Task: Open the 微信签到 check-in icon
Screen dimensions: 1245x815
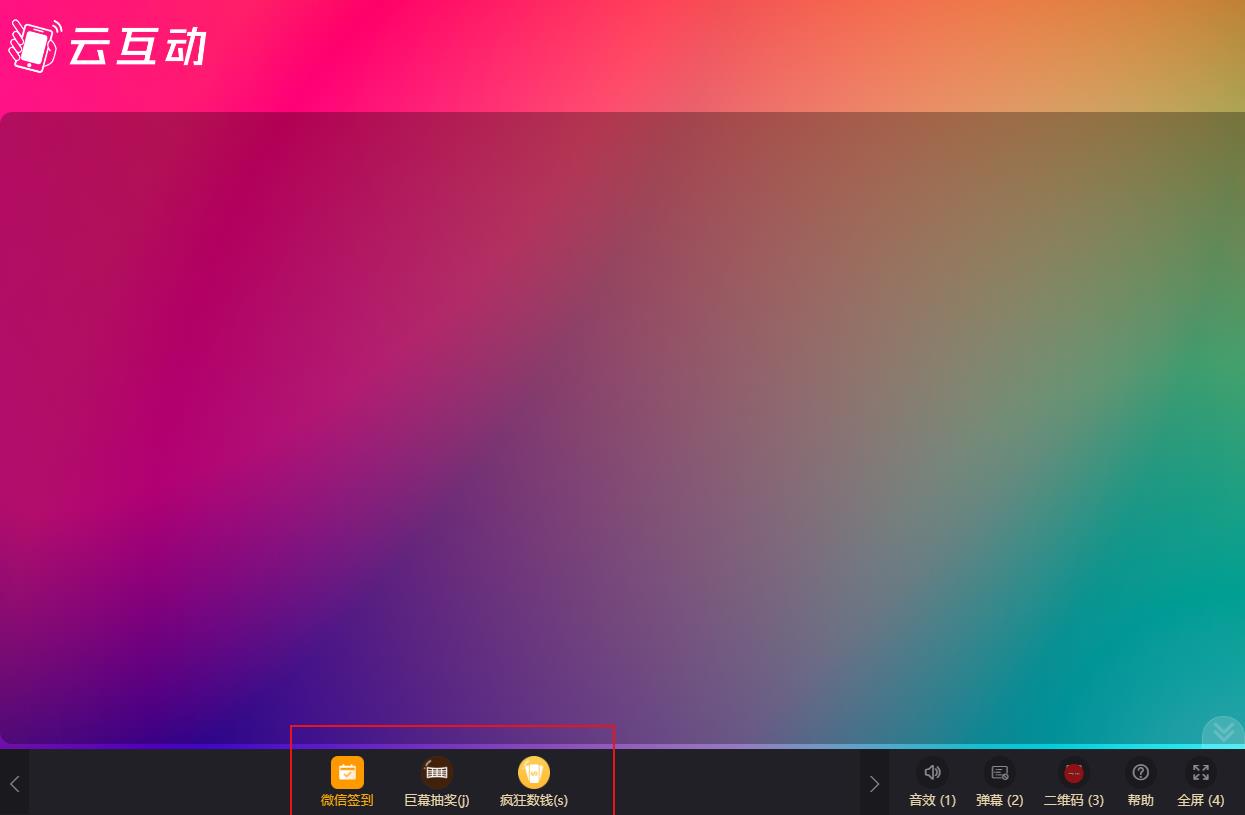Action: tap(347, 772)
